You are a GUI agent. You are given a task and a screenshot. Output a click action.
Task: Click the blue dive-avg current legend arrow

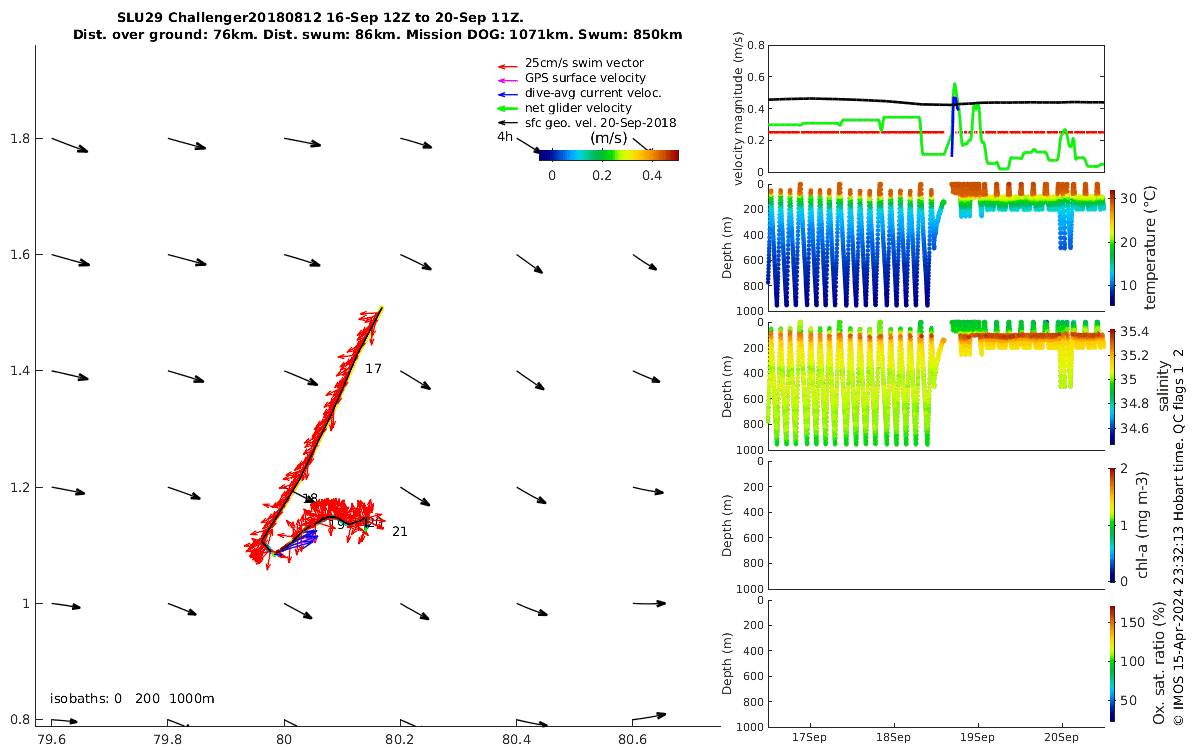click(507, 93)
